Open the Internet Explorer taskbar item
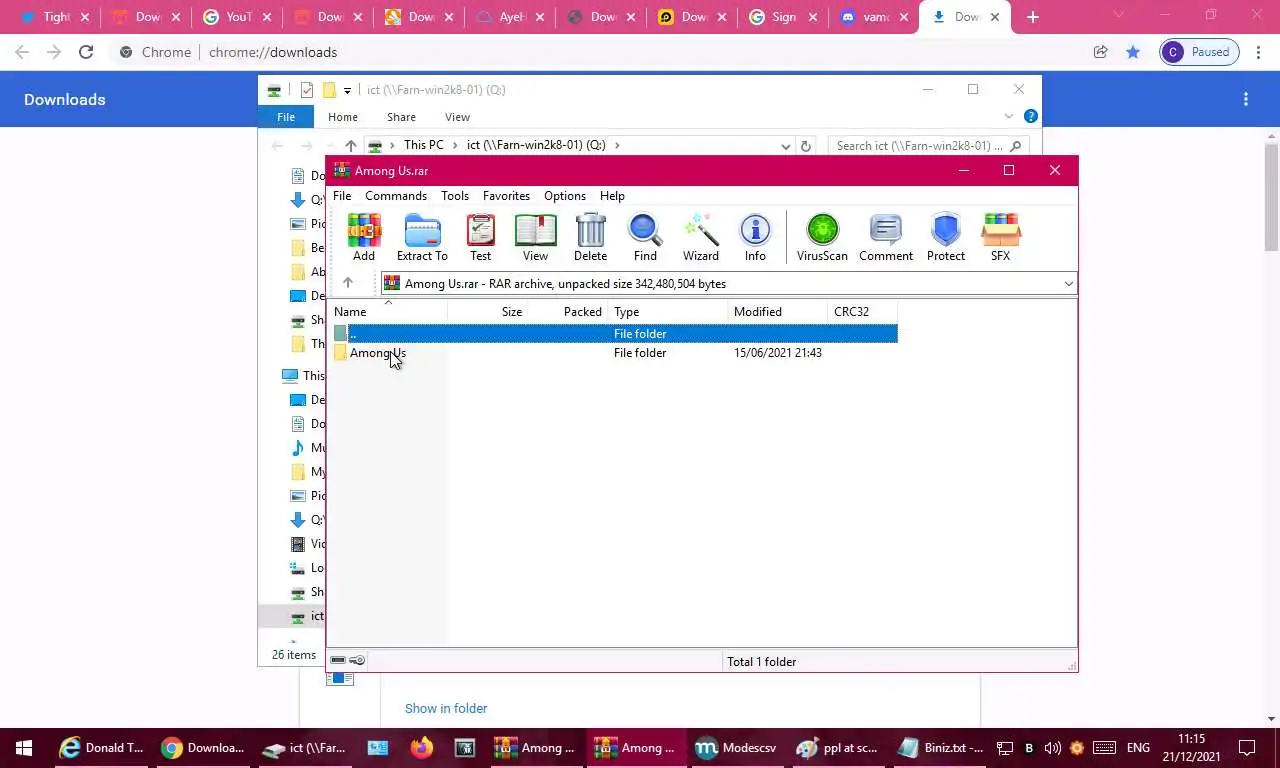This screenshot has height=768, width=1280. pos(102,748)
